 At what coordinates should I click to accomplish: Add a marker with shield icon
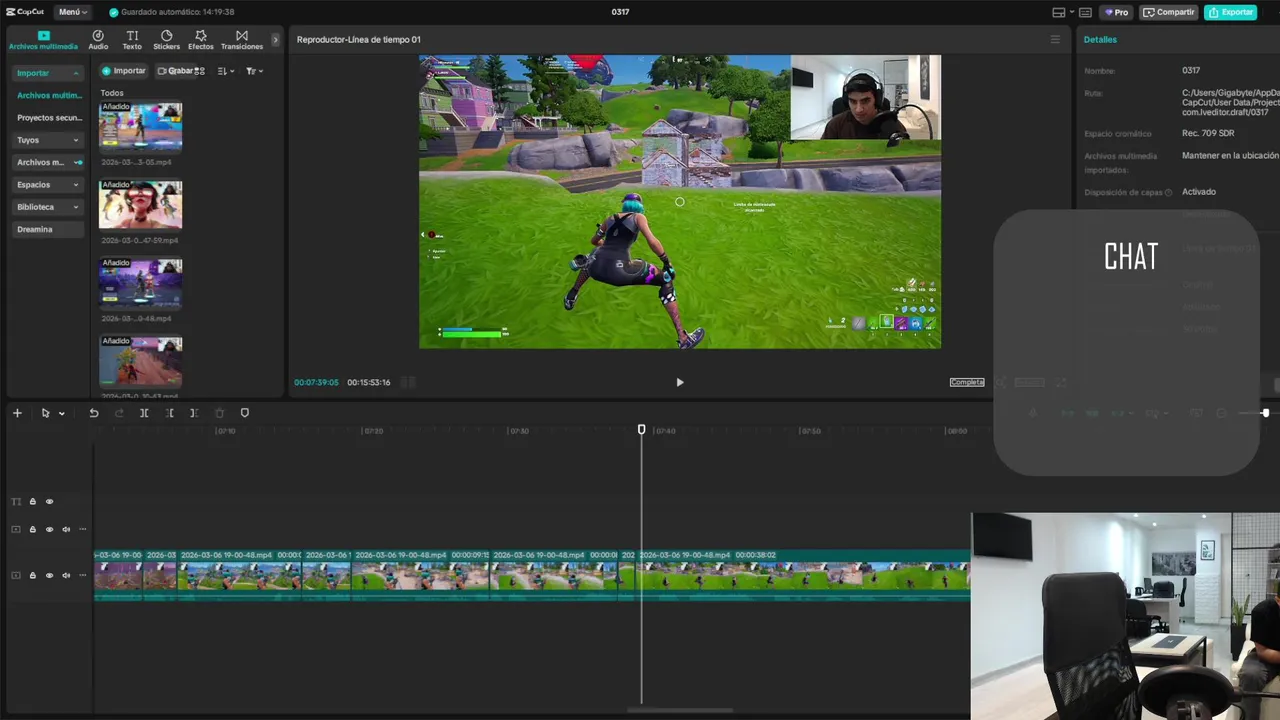(x=245, y=413)
